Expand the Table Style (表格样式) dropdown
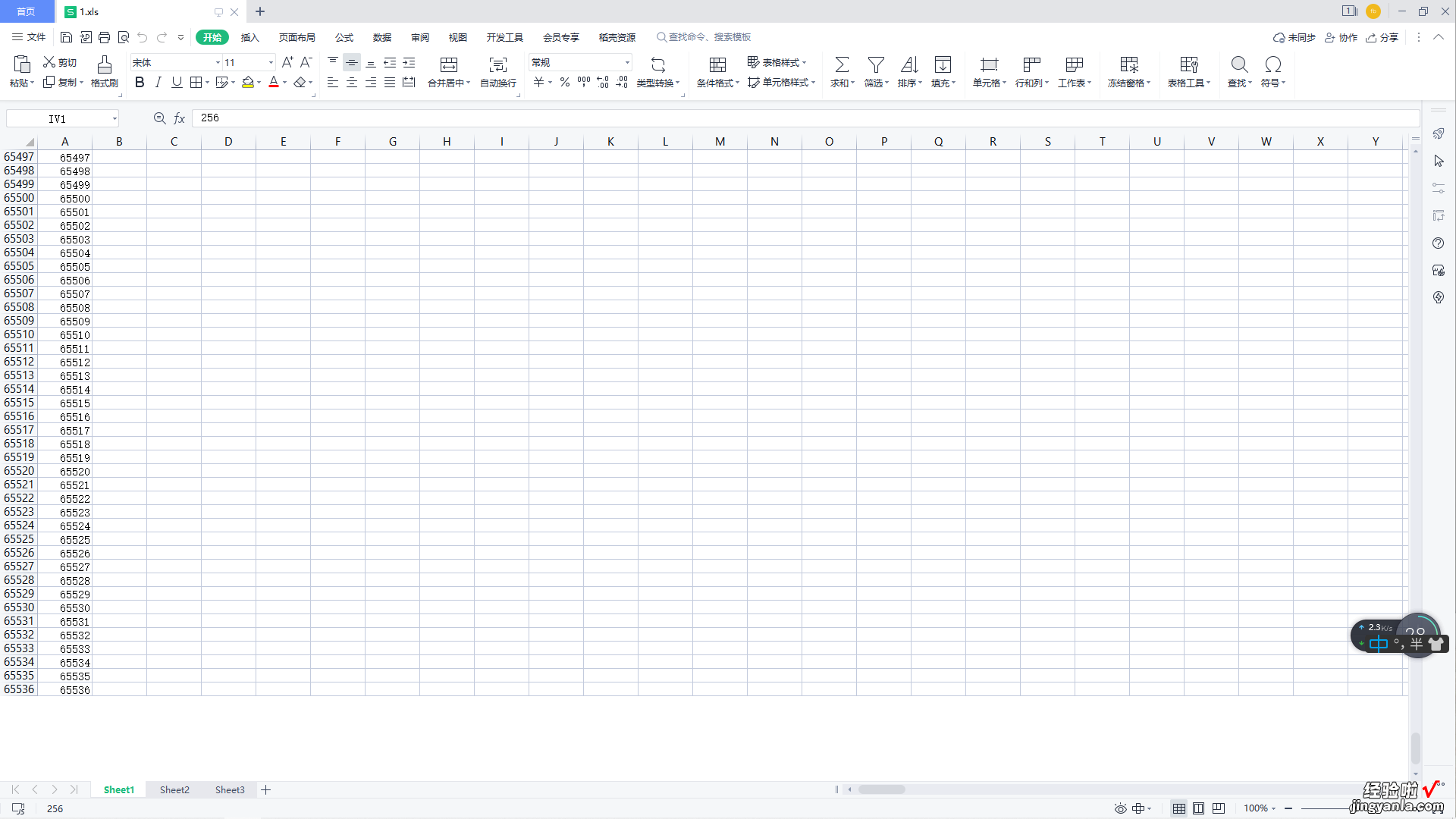The height and width of the screenshot is (819, 1456). pyautogui.click(x=804, y=63)
